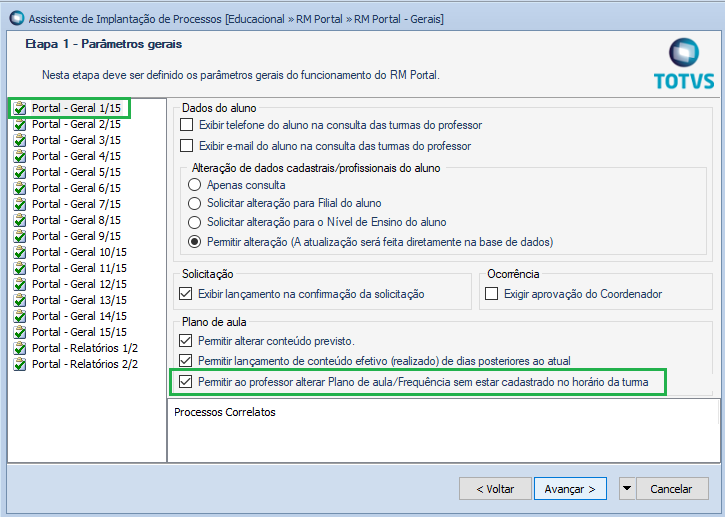The image size is (725, 517).
Task: Click the clipboard icon beside Portal - Geral 13/15
Action: [x=20, y=300]
